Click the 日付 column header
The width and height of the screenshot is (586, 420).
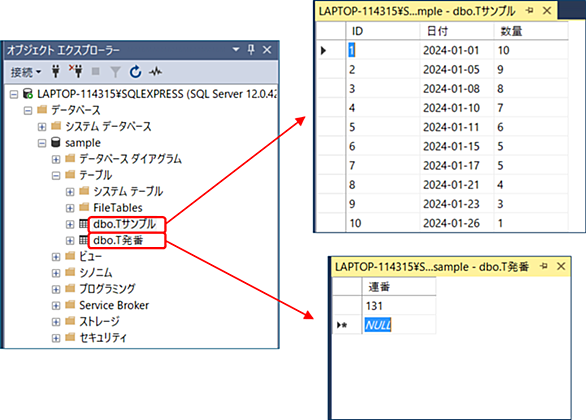point(437,31)
